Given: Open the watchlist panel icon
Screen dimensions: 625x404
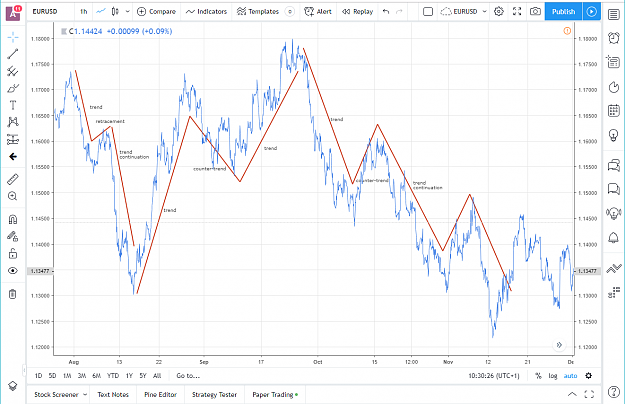Looking at the screenshot, I should pyautogui.click(x=614, y=15).
